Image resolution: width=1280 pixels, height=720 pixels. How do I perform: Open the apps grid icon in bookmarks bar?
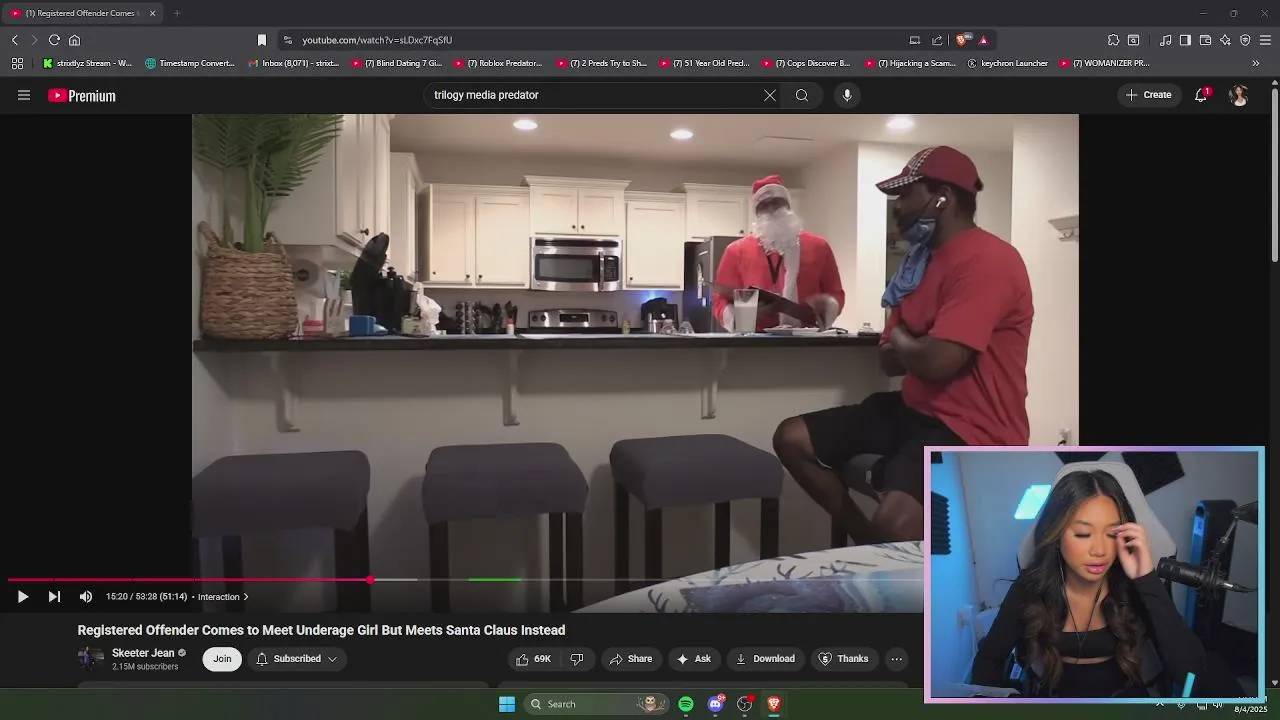(x=17, y=63)
